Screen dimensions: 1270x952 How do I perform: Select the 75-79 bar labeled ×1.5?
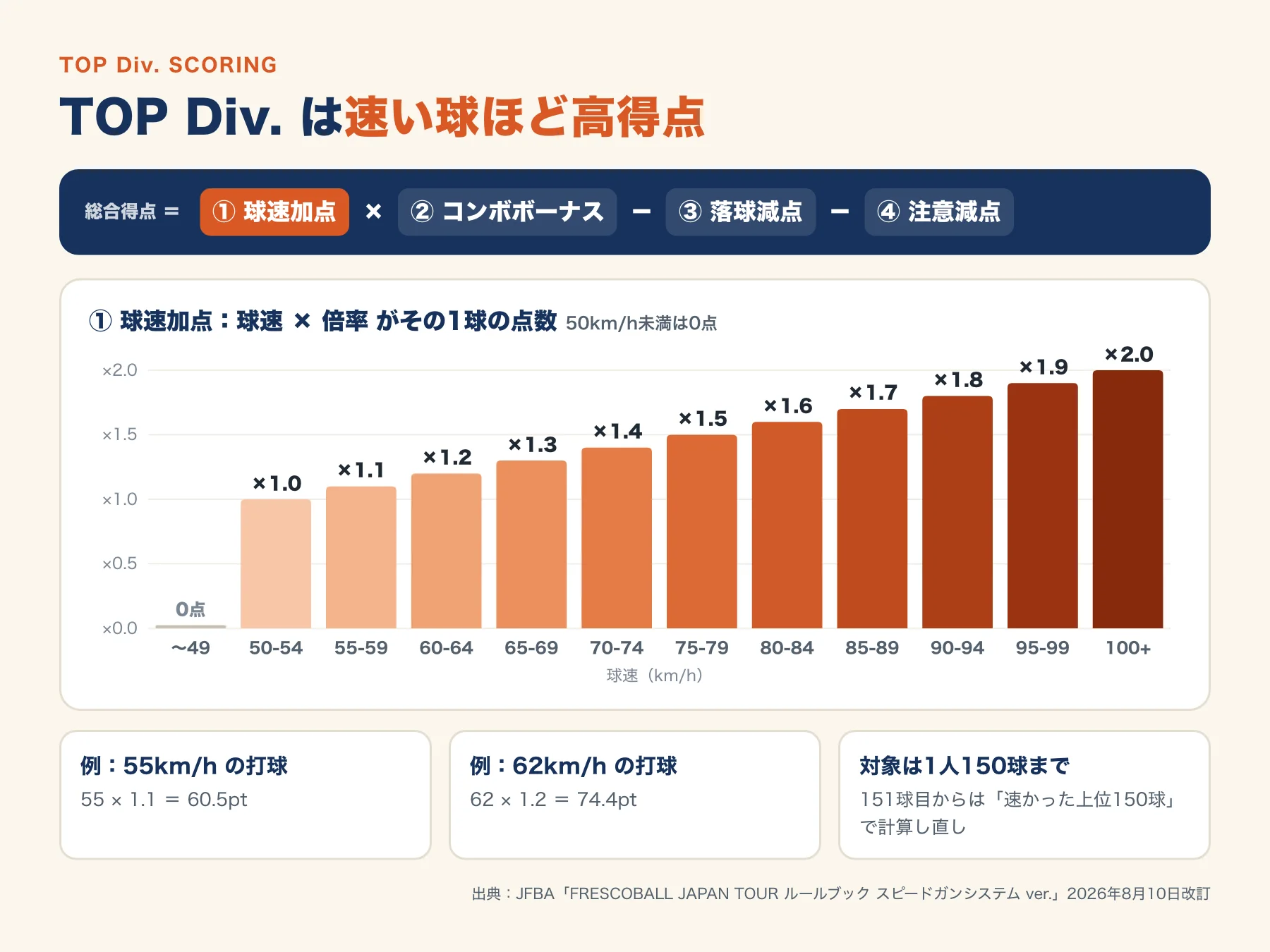tap(702, 532)
